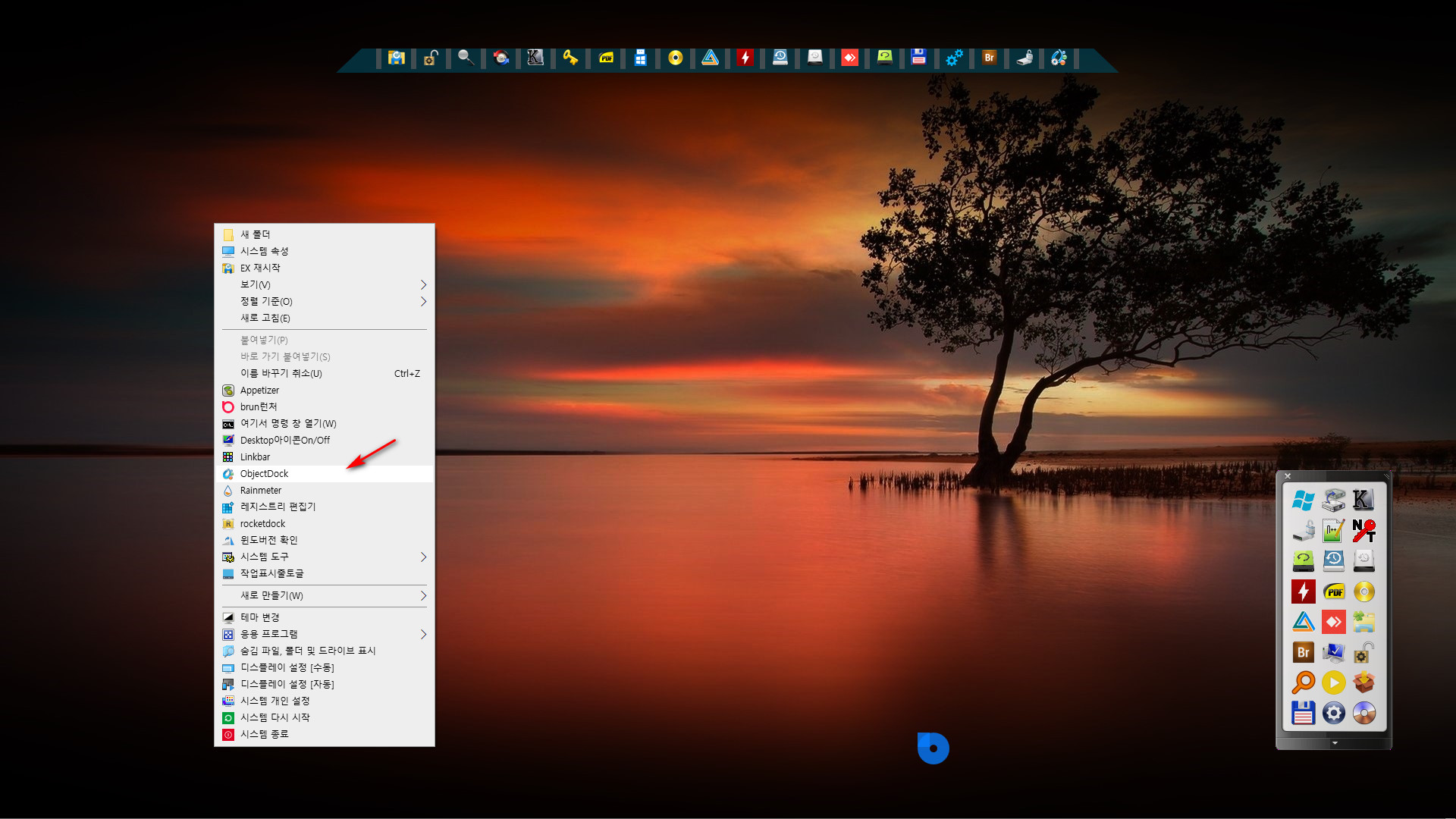Open 디스플레이 설정 [자동]
1456x819 pixels.
tap(325, 684)
